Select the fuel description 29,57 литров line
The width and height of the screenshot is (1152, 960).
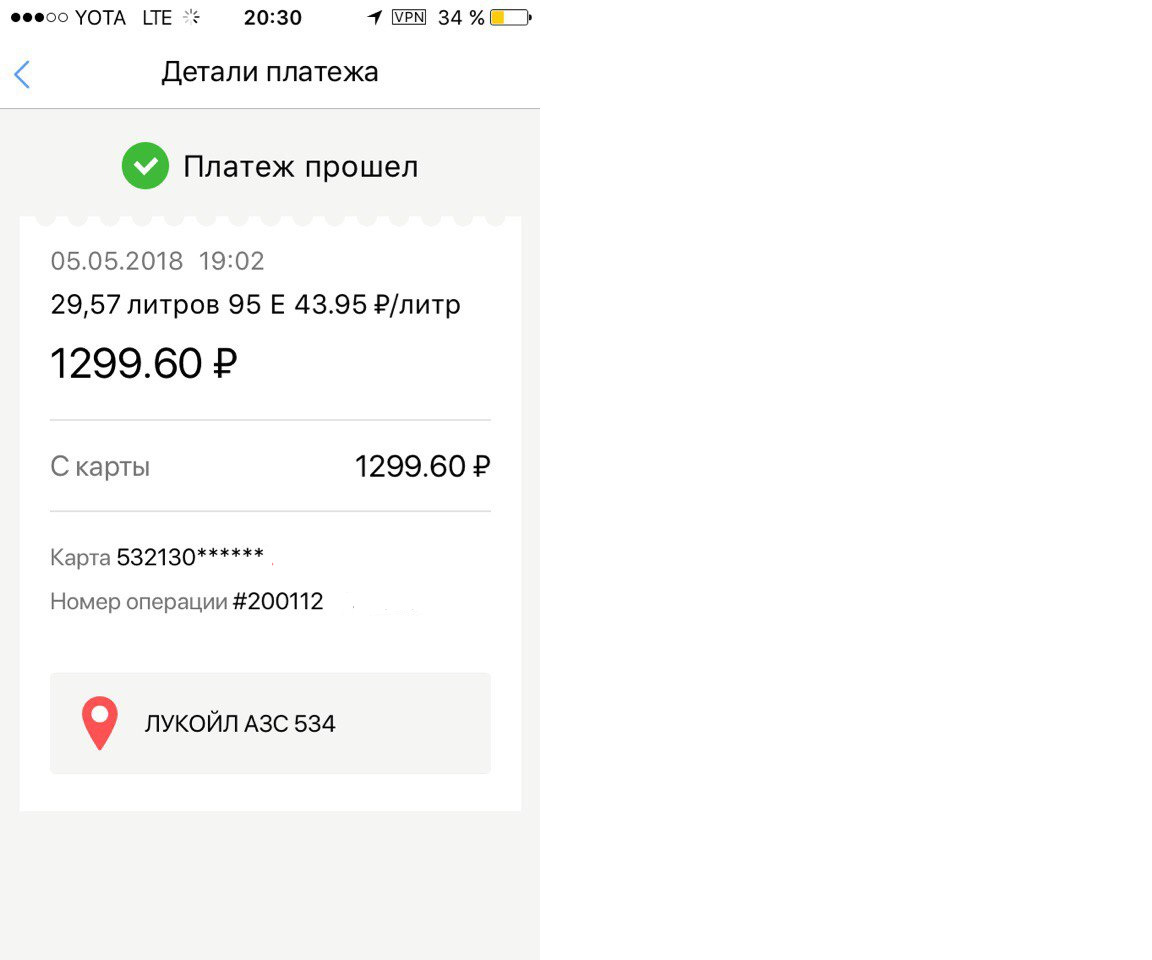255,304
